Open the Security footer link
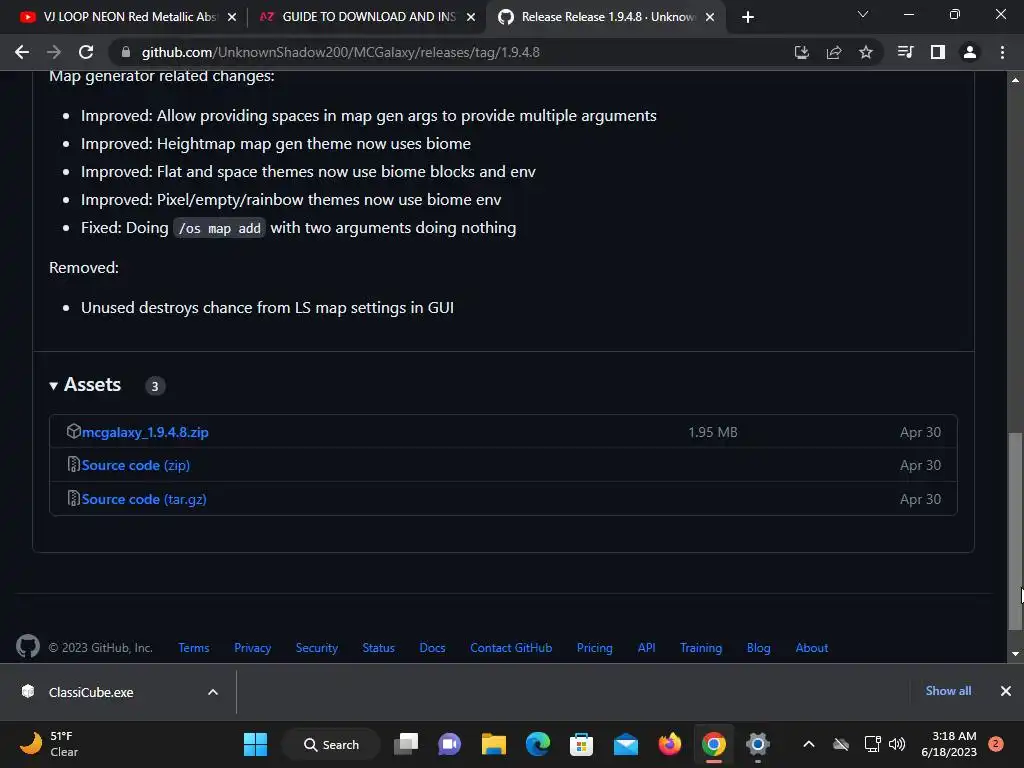 (x=317, y=648)
